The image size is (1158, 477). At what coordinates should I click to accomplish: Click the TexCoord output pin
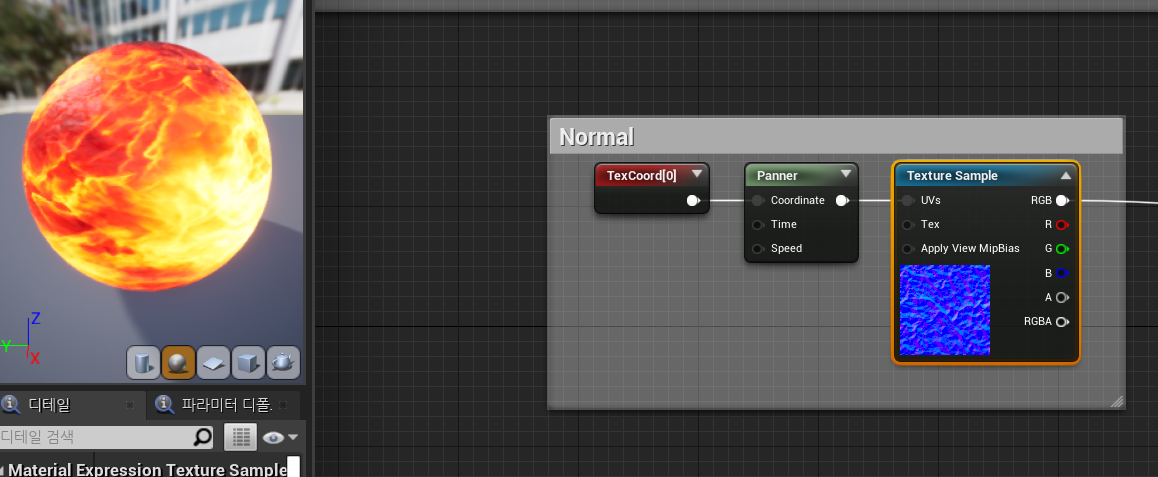point(693,200)
